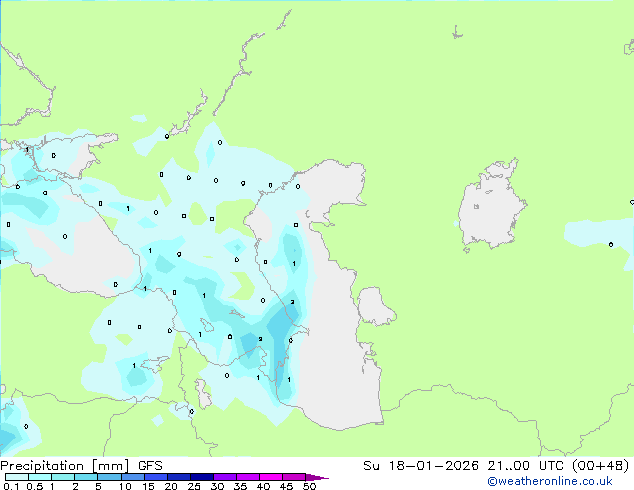Click the 2–5 mm legend color swatch
This screenshot has width=634, height=490.
pos(86,477)
